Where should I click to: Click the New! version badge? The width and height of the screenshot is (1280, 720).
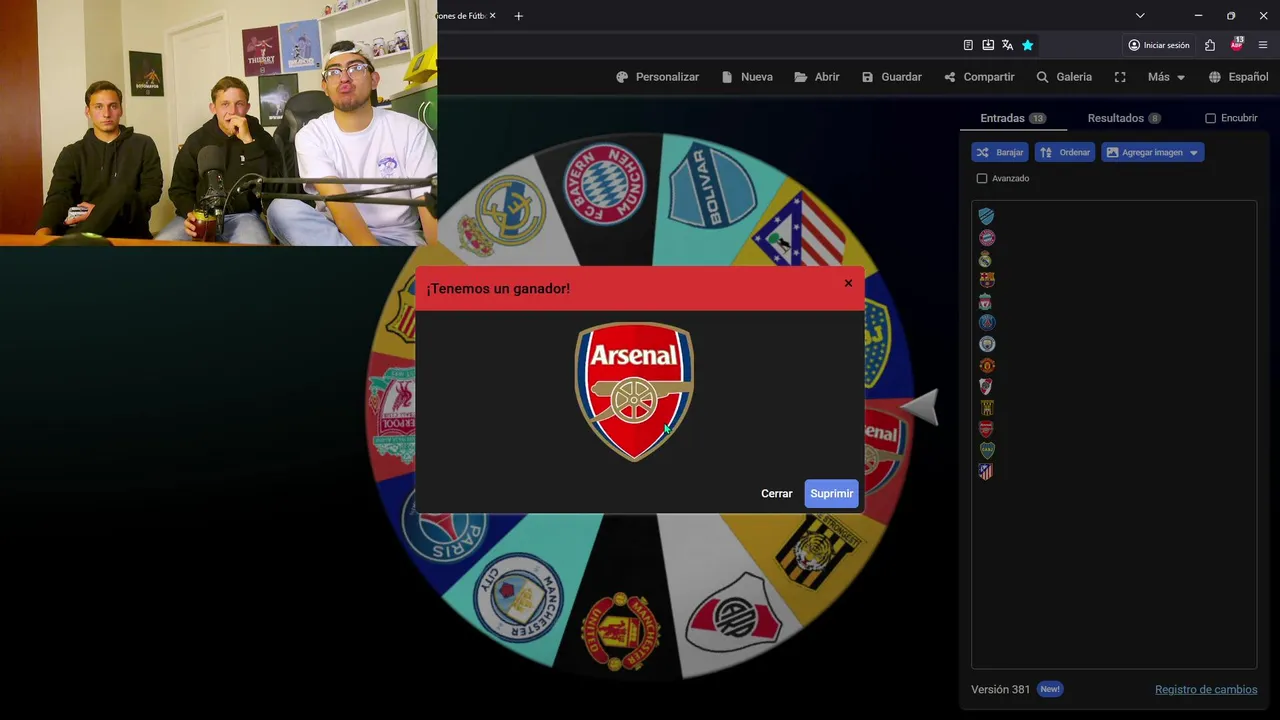(1049, 689)
